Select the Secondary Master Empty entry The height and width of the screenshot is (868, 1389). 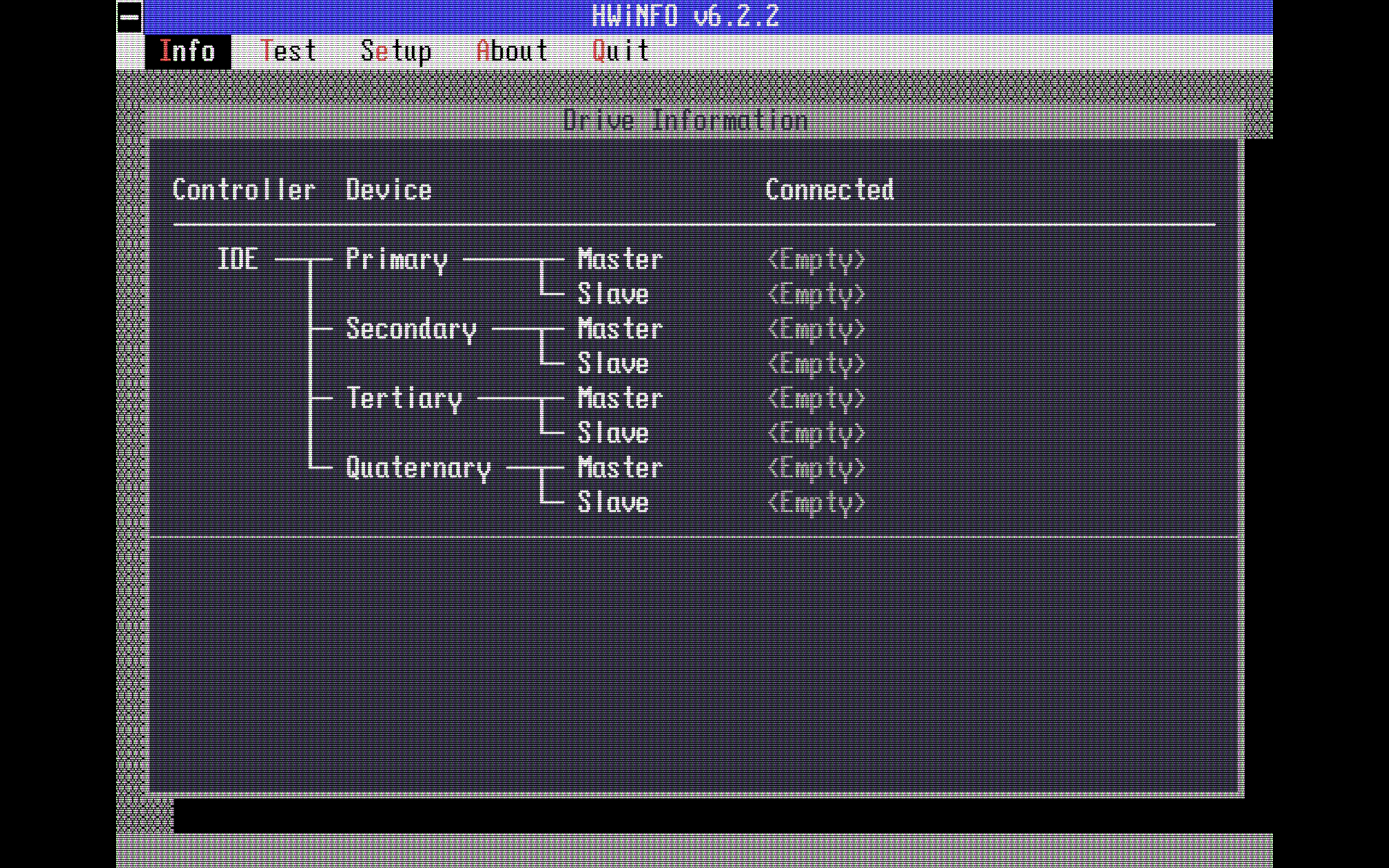(x=817, y=329)
